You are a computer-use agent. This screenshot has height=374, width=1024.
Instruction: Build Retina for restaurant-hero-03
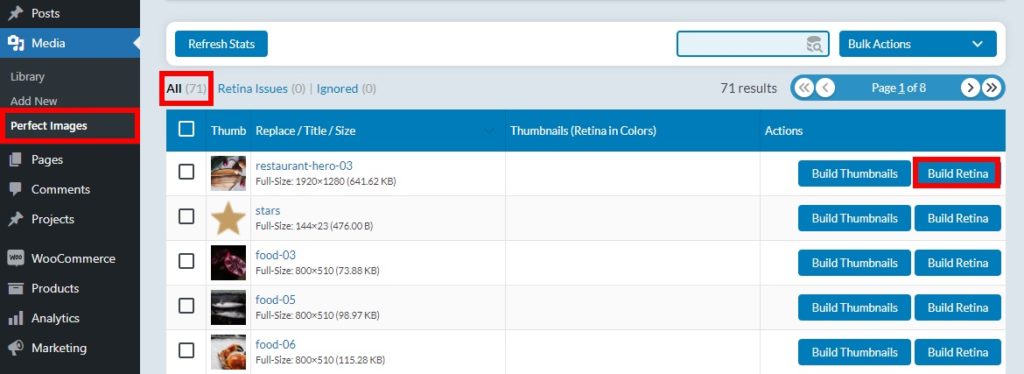point(957,174)
